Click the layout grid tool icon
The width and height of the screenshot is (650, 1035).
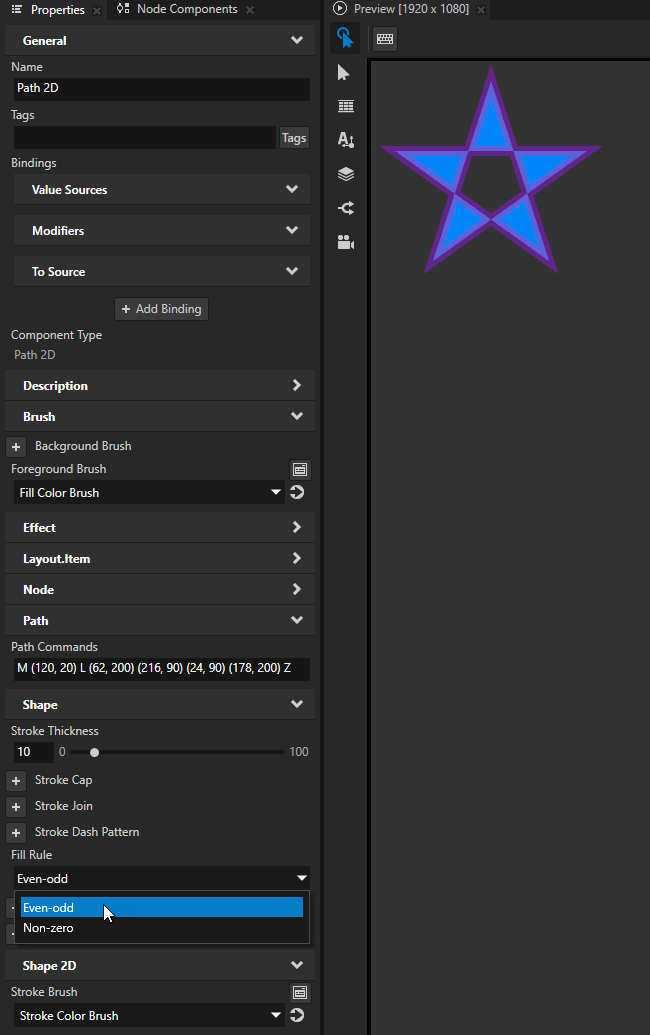point(346,106)
